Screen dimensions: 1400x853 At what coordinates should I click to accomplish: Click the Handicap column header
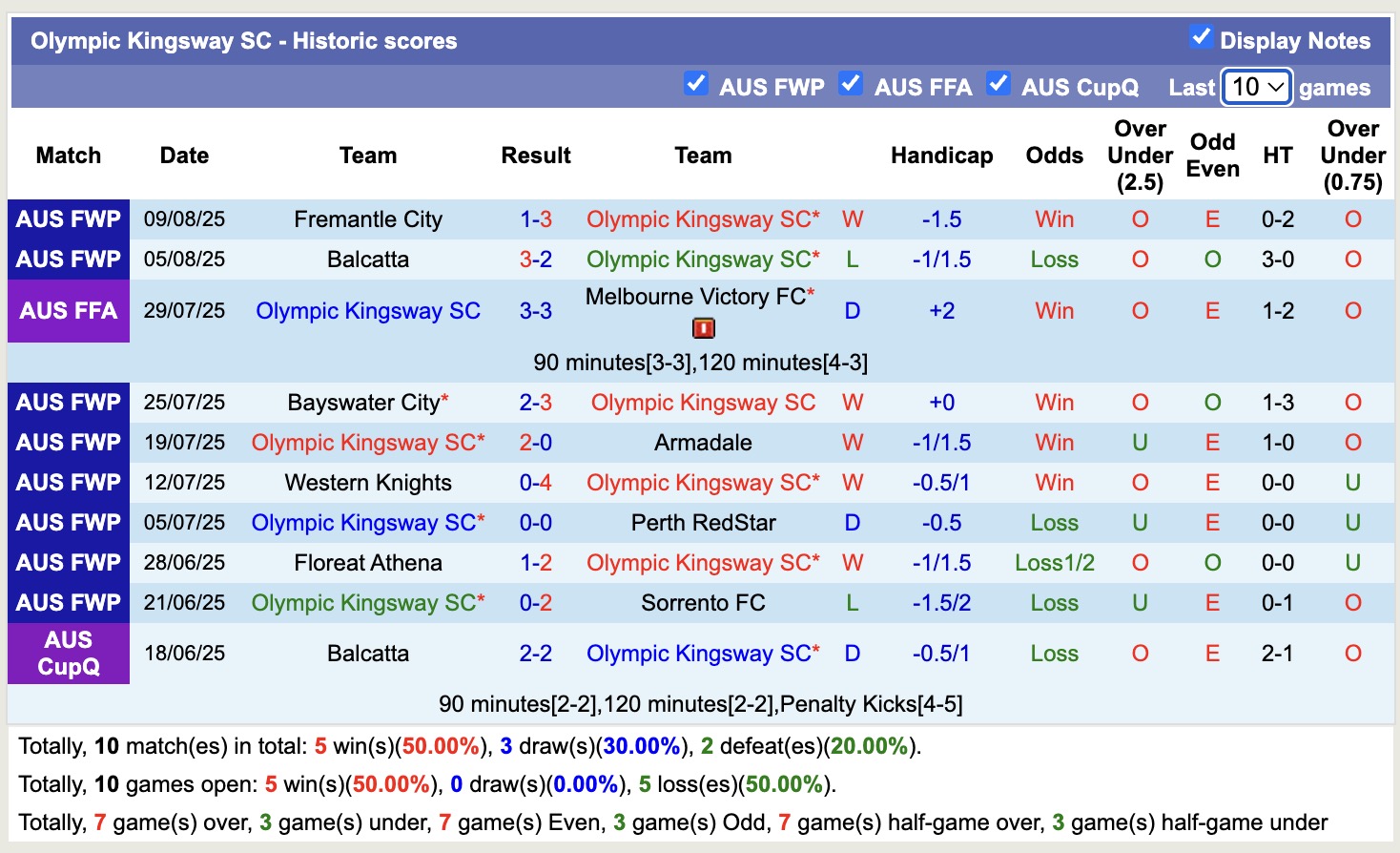pyautogui.click(x=941, y=155)
